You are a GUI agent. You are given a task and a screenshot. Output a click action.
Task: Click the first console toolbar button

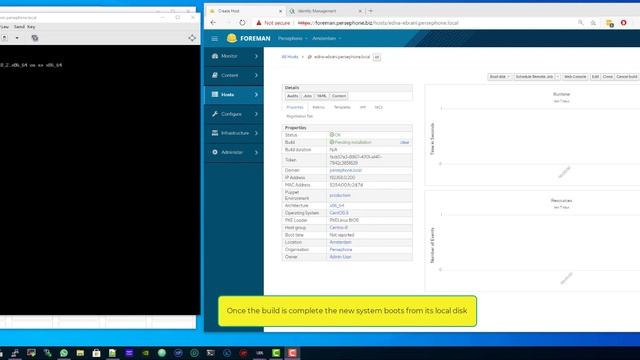click(4, 38)
